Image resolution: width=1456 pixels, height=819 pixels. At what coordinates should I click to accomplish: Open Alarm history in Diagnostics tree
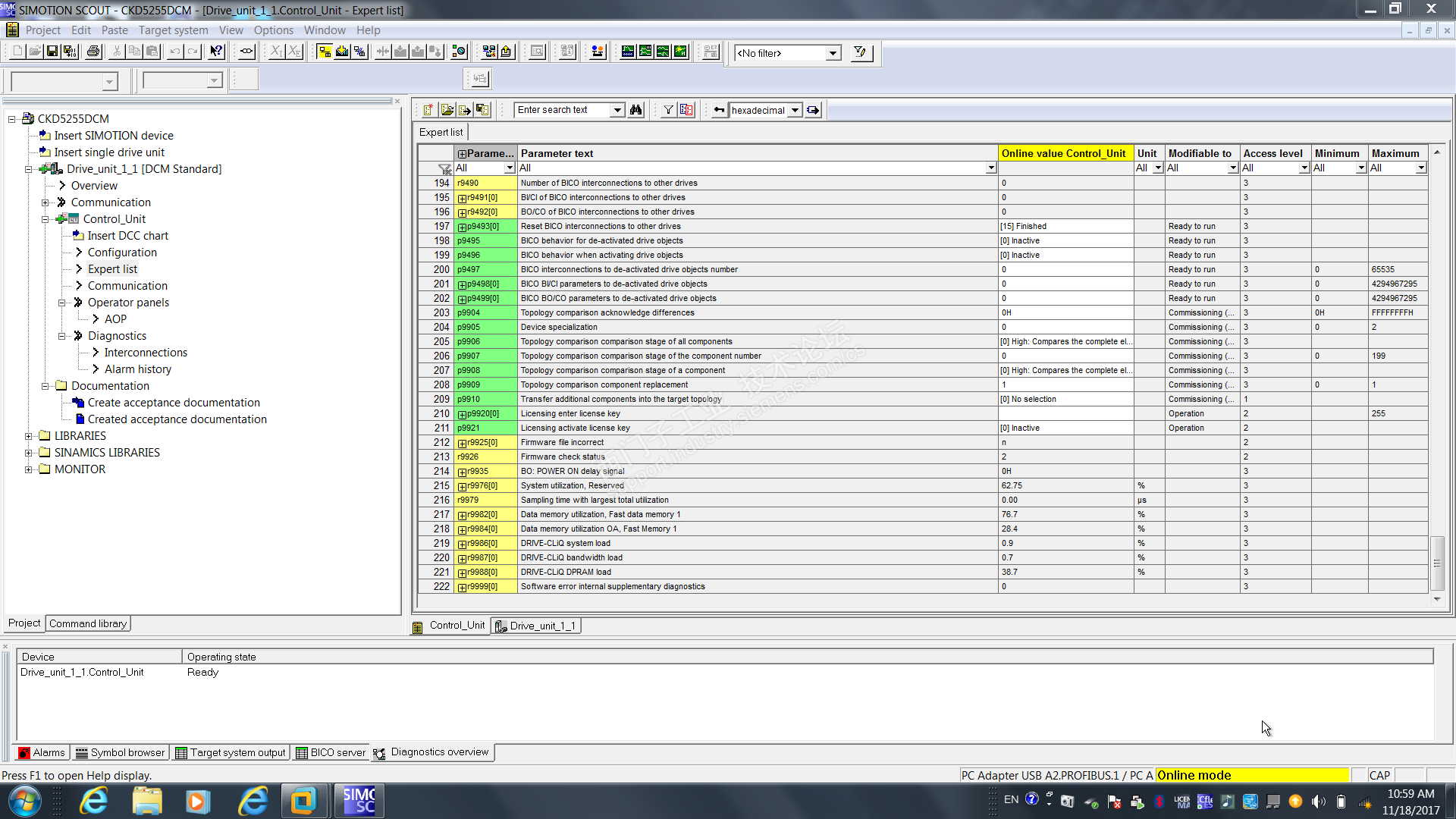[x=138, y=369]
